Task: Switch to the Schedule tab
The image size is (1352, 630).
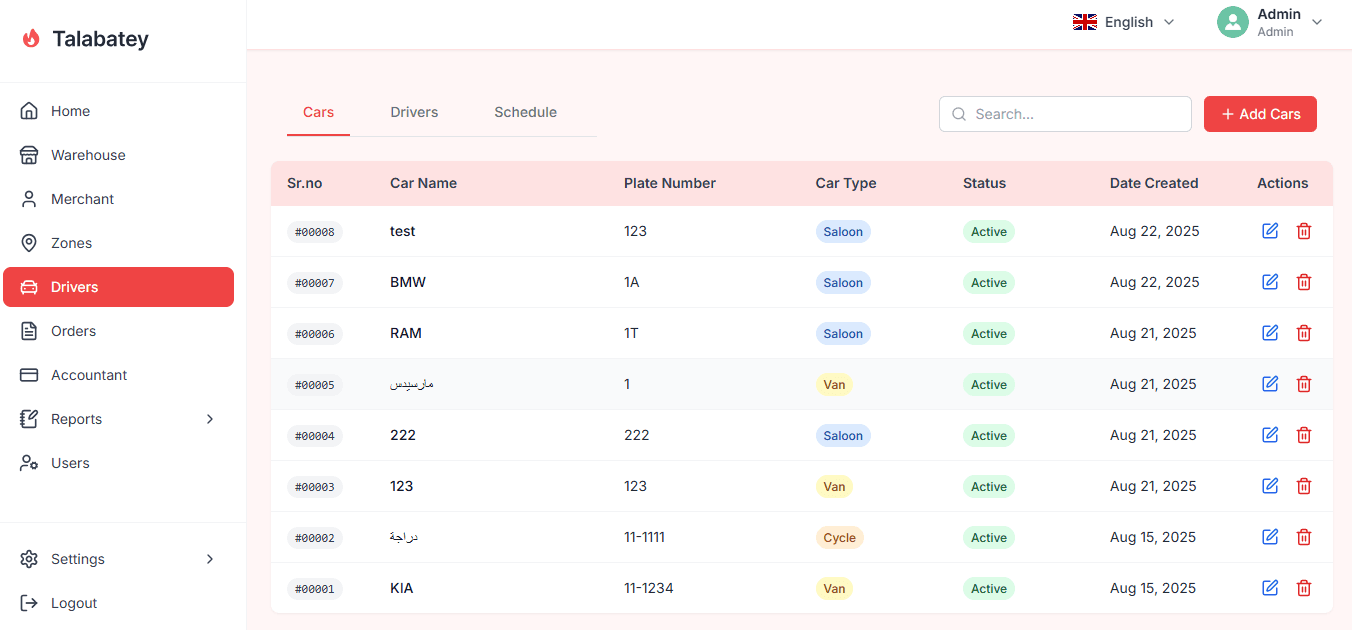Action: pyautogui.click(x=525, y=112)
